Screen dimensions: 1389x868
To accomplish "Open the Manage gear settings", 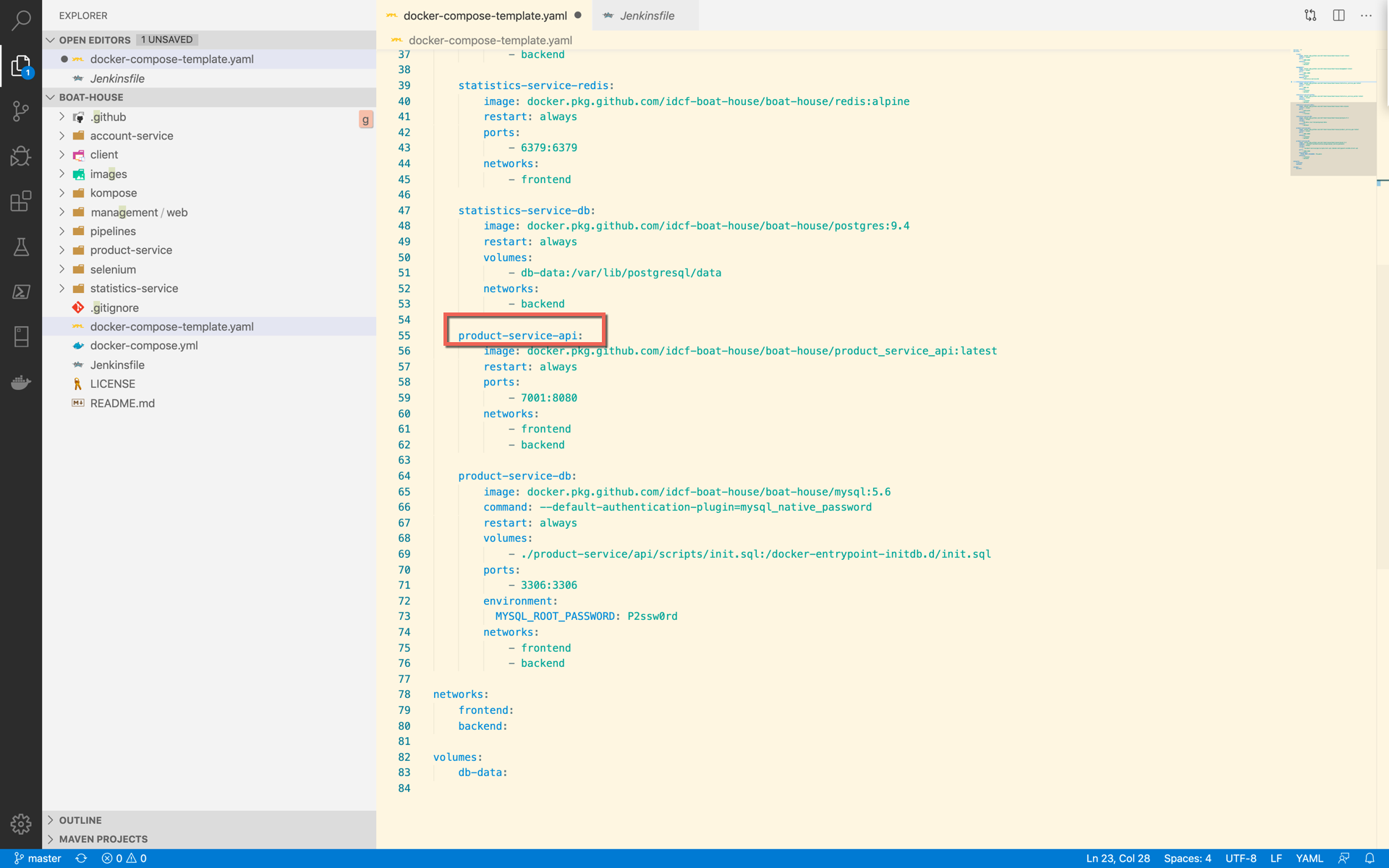I will pyautogui.click(x=21, y=824).
